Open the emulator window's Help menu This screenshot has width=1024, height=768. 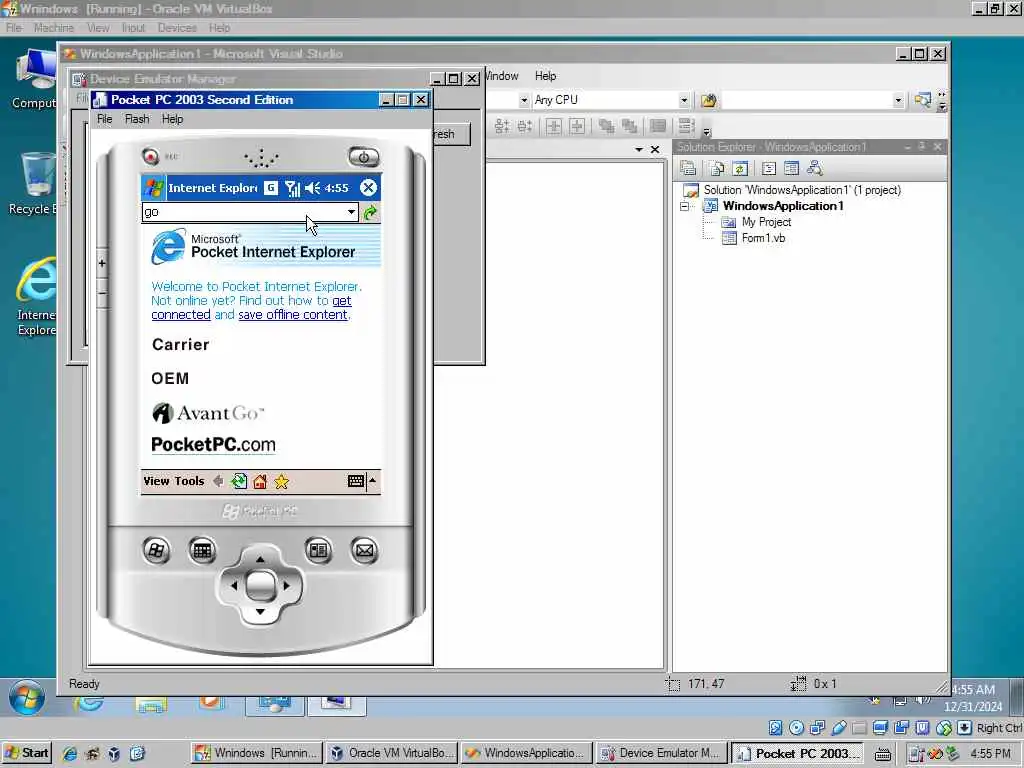pyautogui.click(x=172, y=119)
